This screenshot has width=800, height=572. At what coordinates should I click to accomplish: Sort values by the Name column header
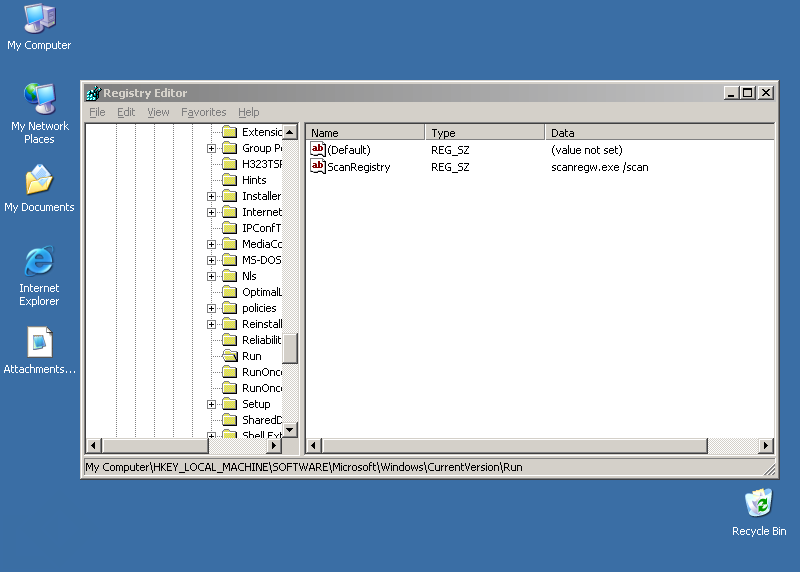point(365,132)
